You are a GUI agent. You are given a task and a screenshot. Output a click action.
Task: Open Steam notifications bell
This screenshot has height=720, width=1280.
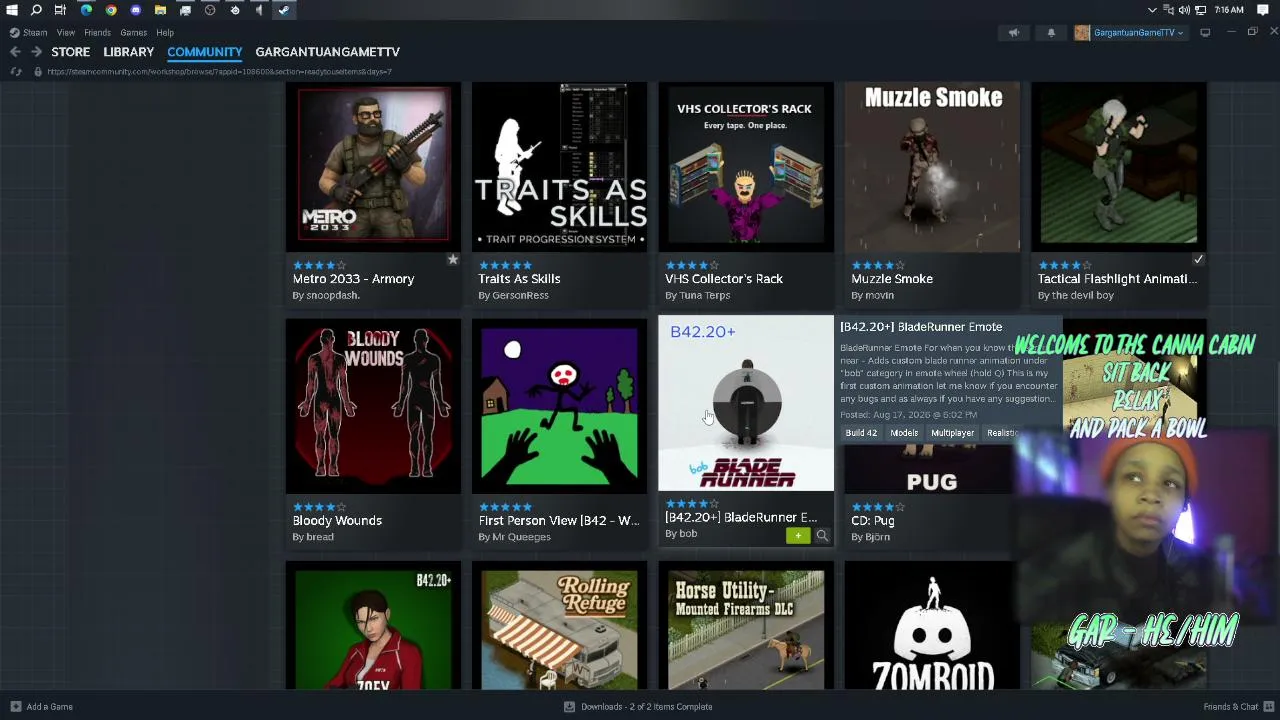pos(1051,33)
